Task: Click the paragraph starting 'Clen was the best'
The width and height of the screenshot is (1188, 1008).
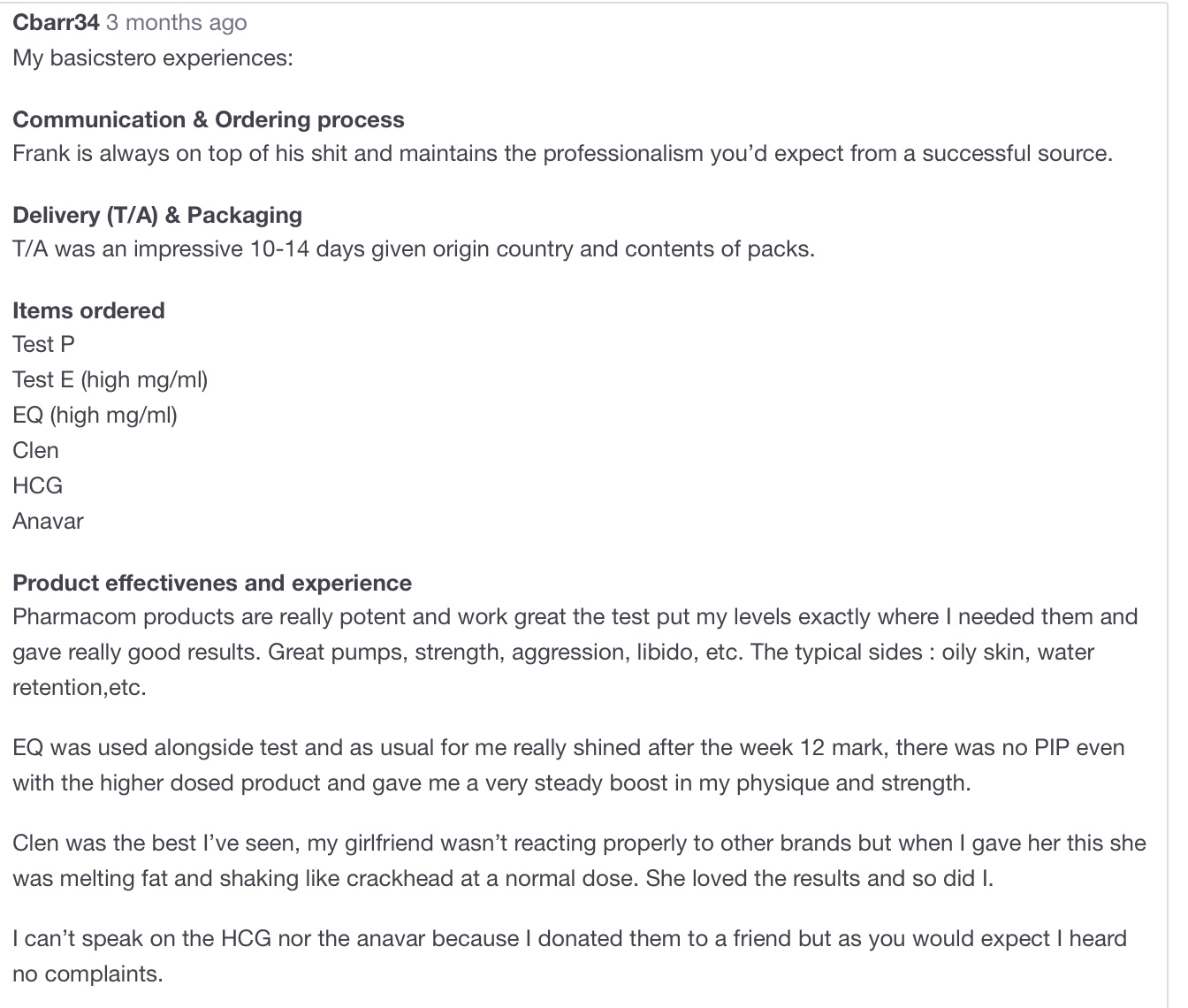Action: point(580,860)
